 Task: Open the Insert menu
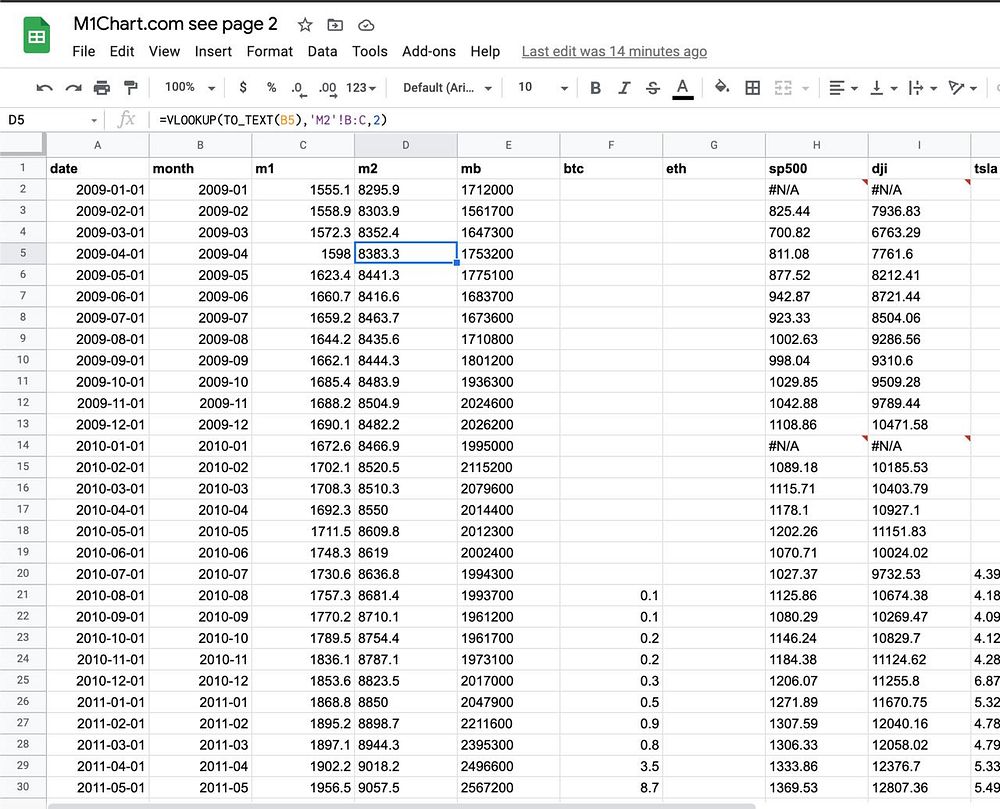(213, 51)
